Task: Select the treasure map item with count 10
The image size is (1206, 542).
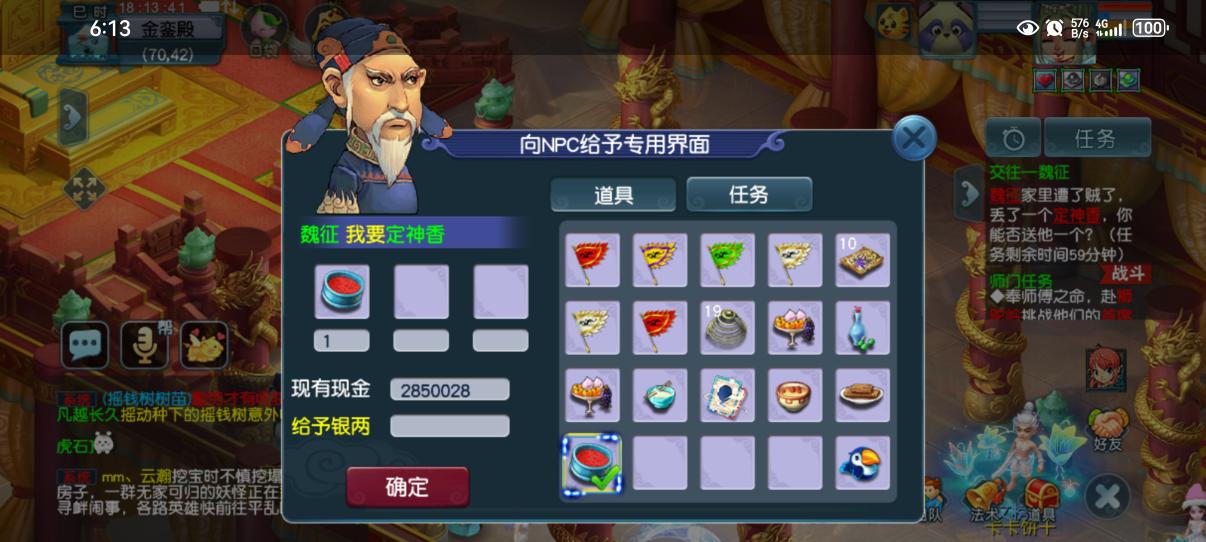Action: point(862,260)
